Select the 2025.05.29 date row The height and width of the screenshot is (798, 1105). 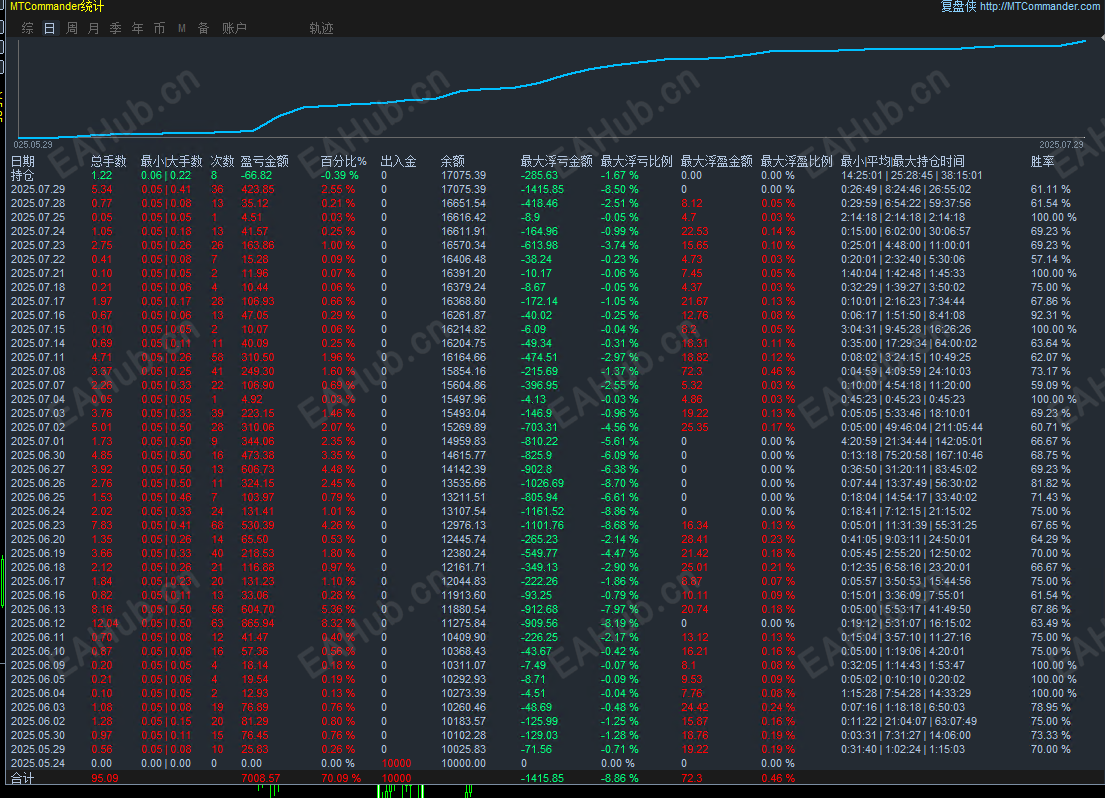pyautogui.click(x=38, y=749)
